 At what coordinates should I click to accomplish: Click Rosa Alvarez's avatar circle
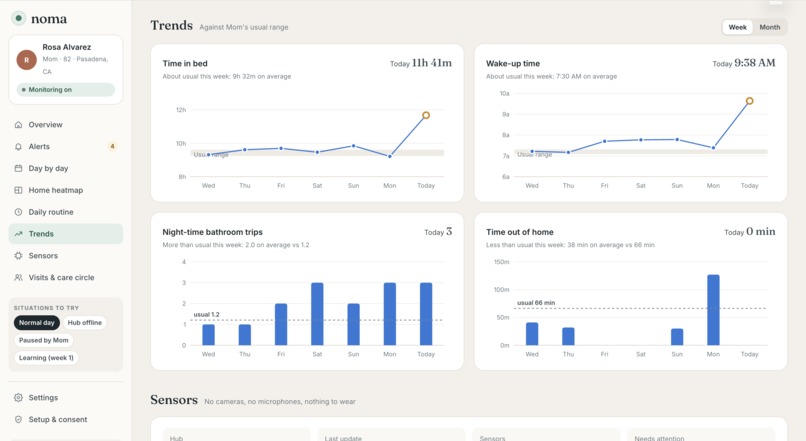click(x=27, y=60)
